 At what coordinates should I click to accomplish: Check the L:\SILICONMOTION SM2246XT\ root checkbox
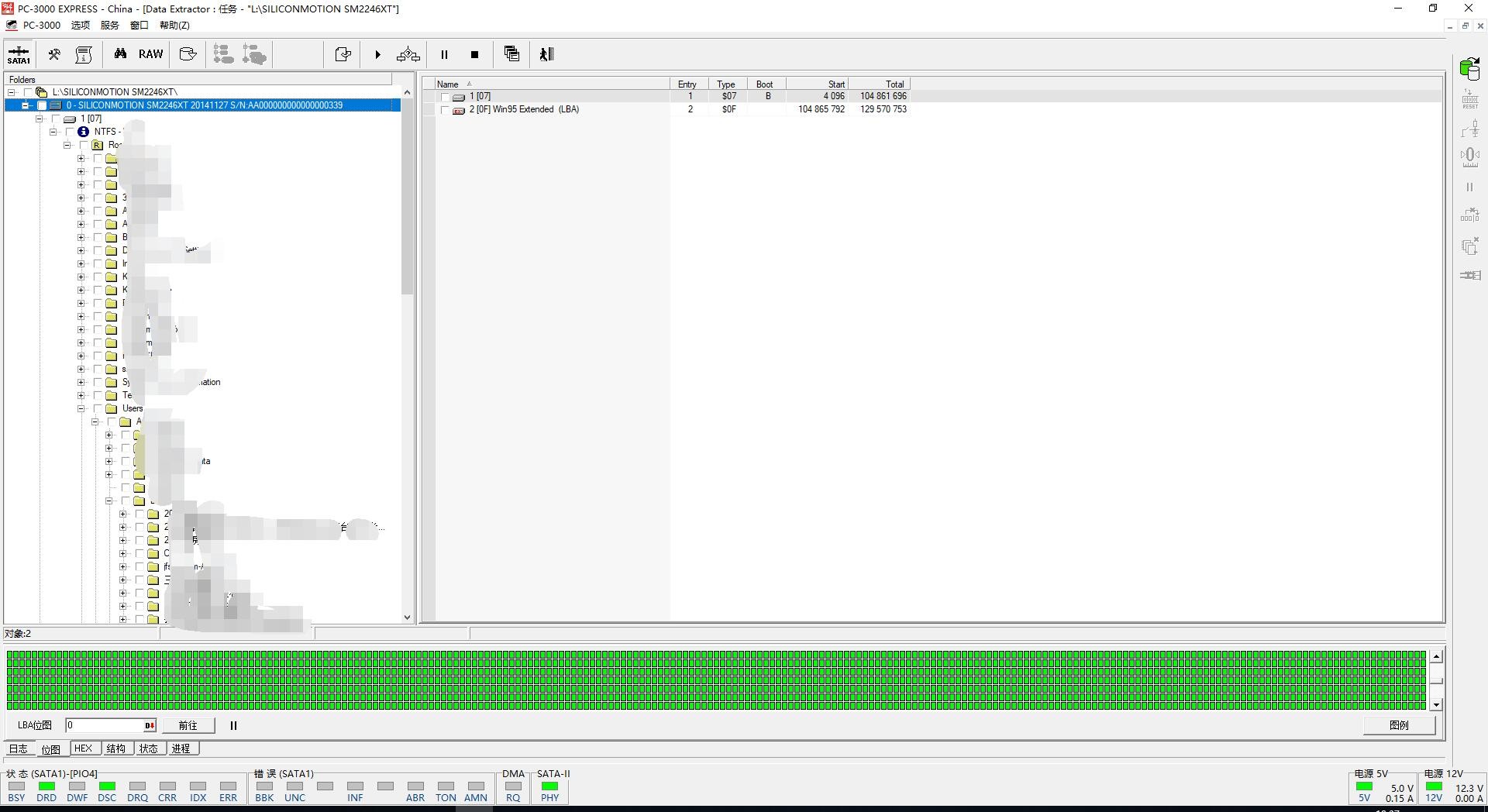(28, 92)
